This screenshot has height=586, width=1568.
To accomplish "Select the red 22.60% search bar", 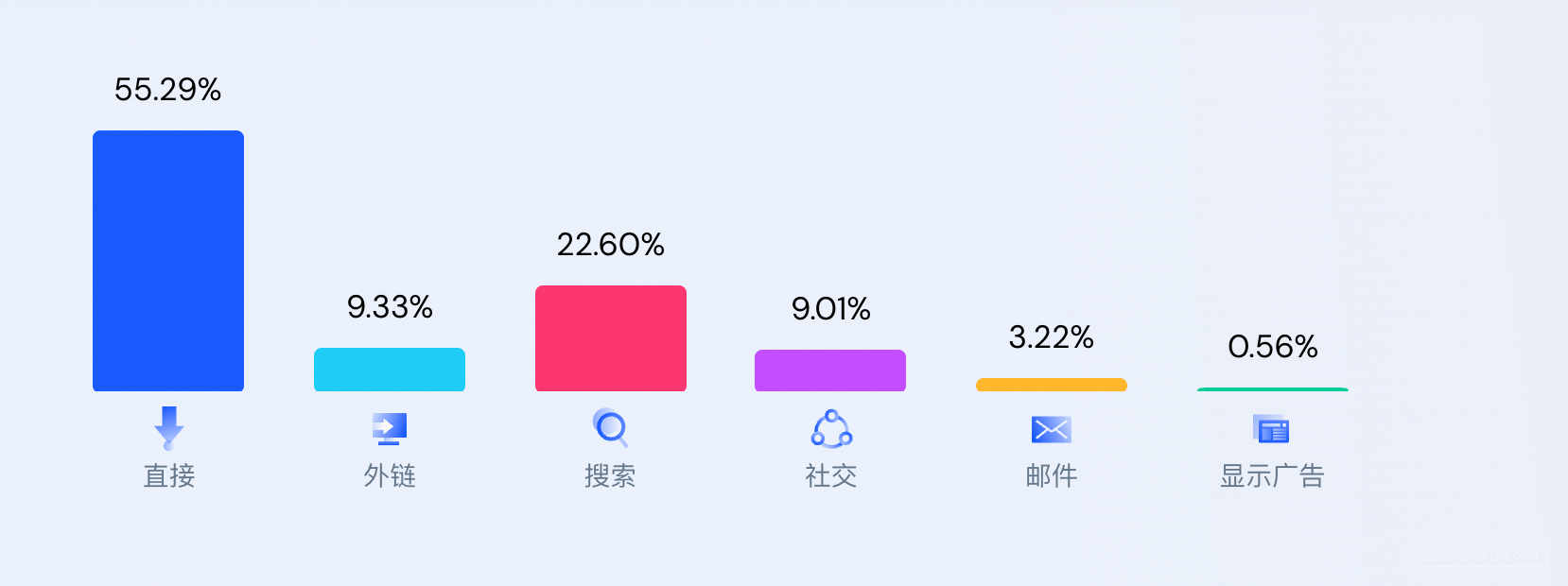I will point(611,338).
